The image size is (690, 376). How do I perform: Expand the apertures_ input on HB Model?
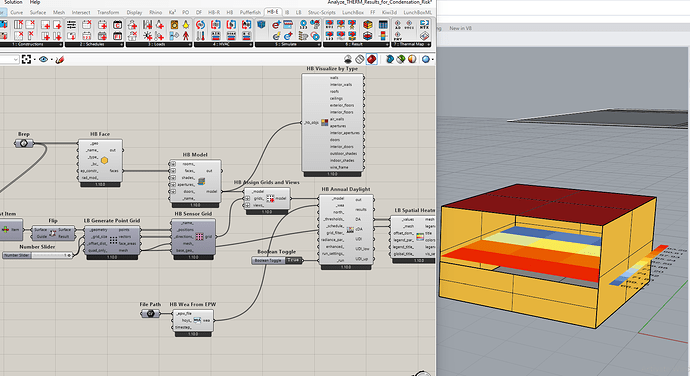coord(173,185)
